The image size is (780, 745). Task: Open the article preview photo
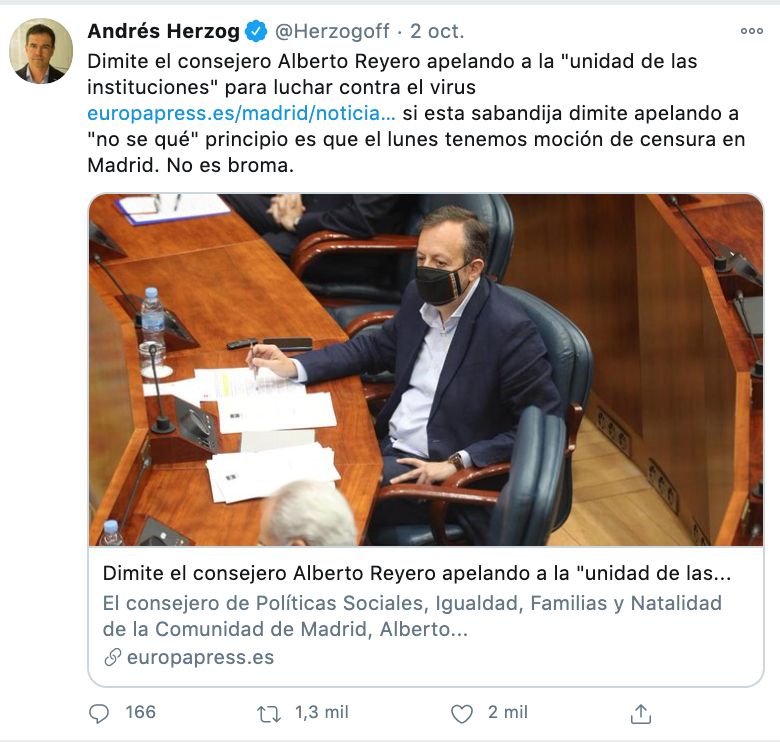coord(426,370)
